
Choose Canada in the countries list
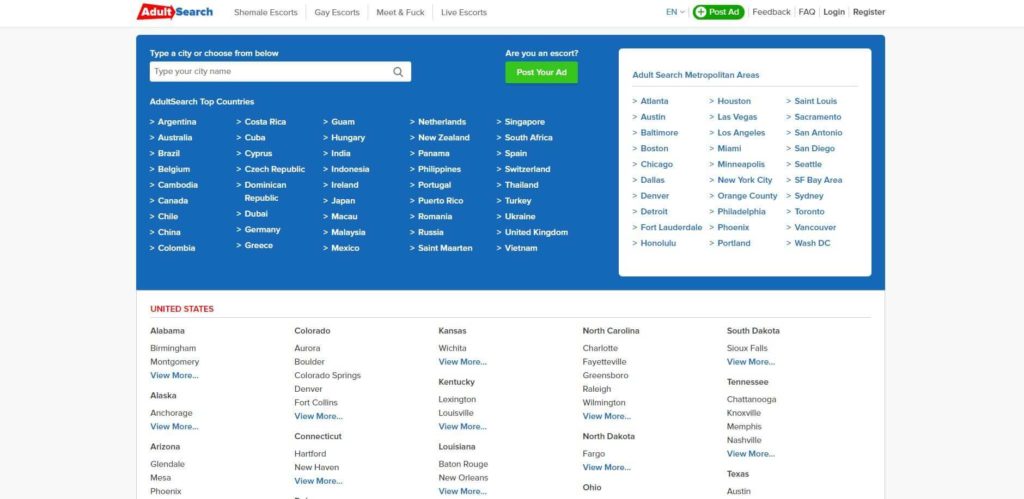[x=172, y=201]
